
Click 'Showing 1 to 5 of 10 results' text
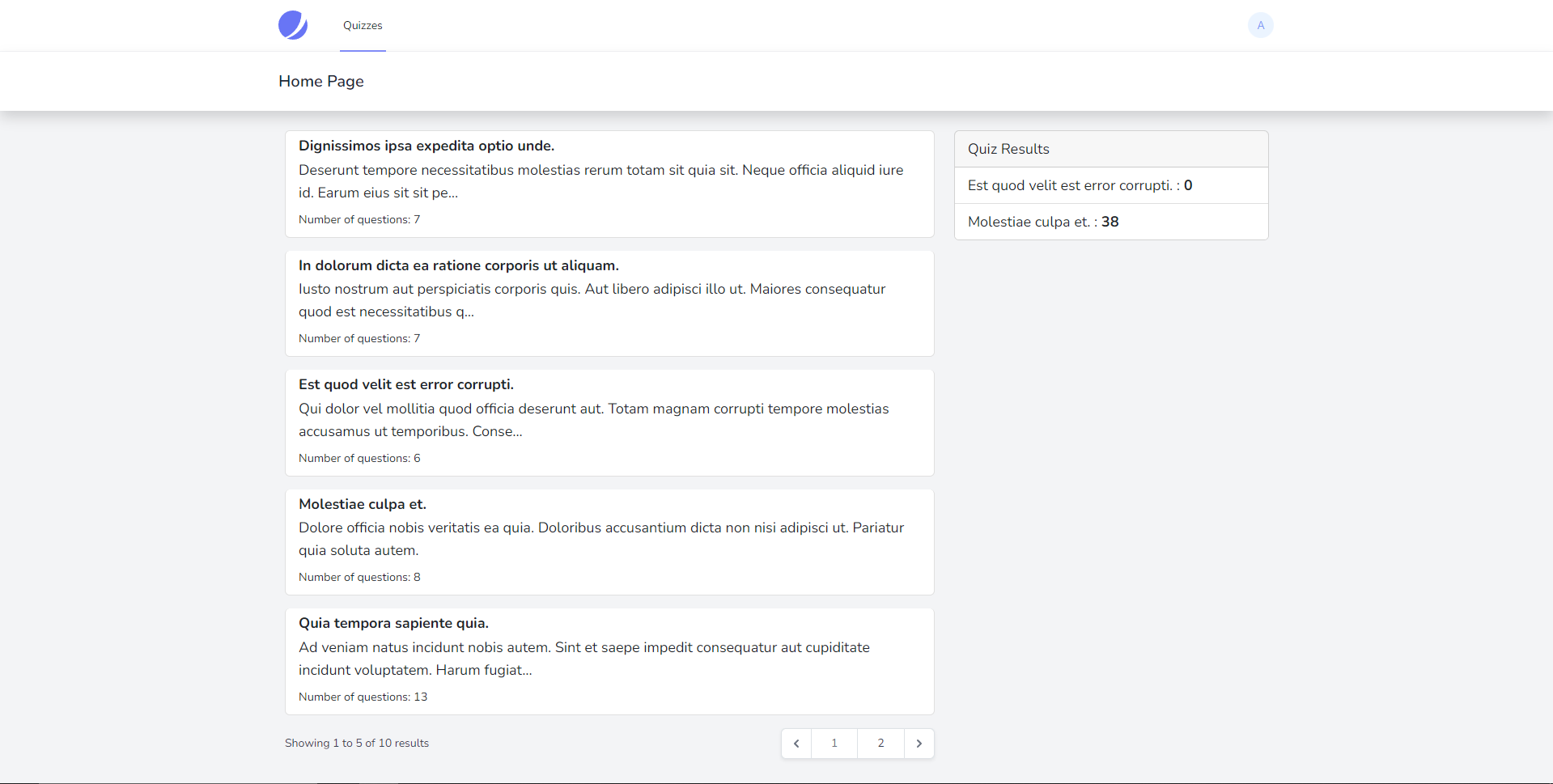[x=356, y=743]
